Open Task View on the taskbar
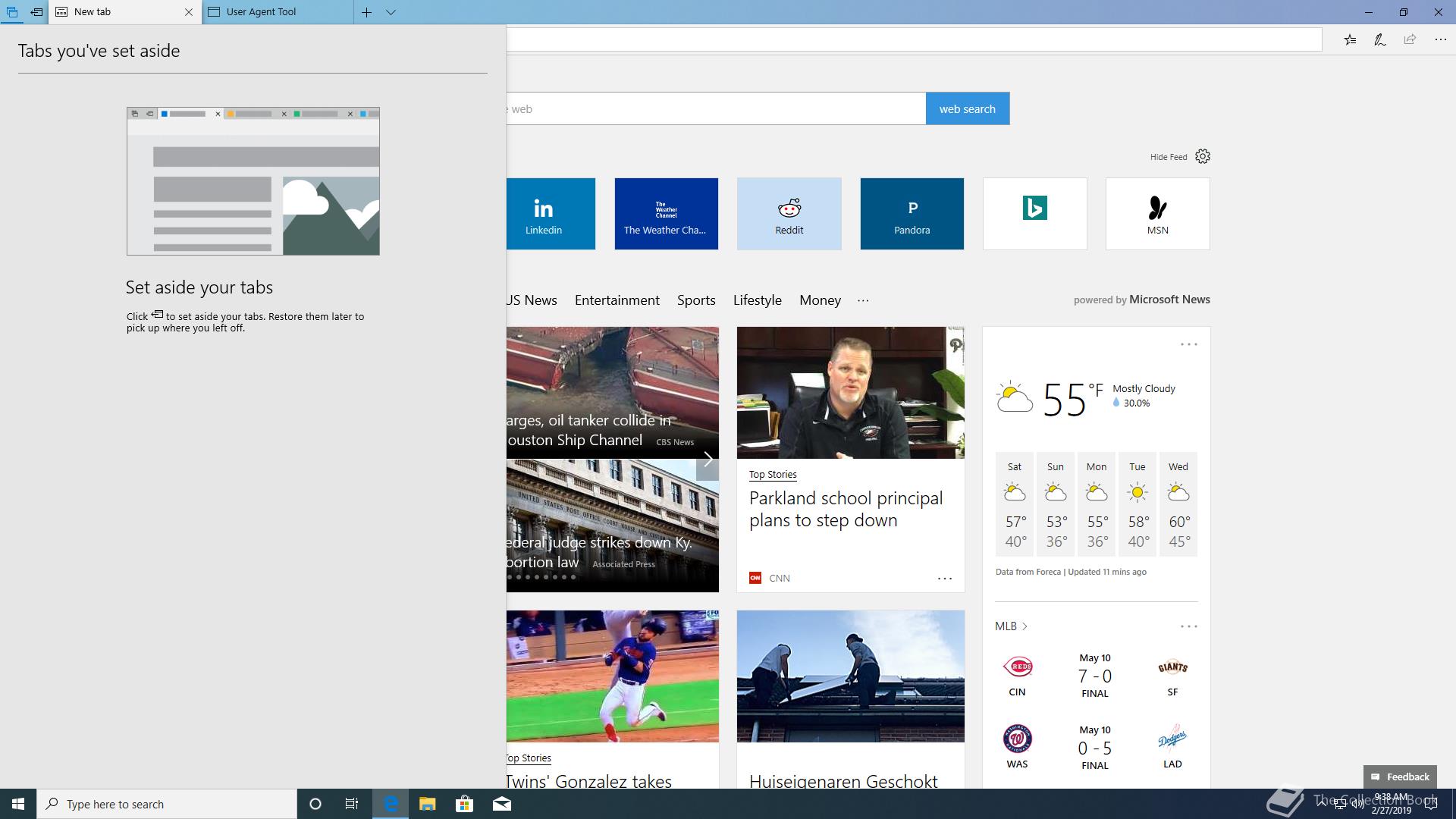Viewport: 1456px width, 819px height. click(x=352, y=804)
